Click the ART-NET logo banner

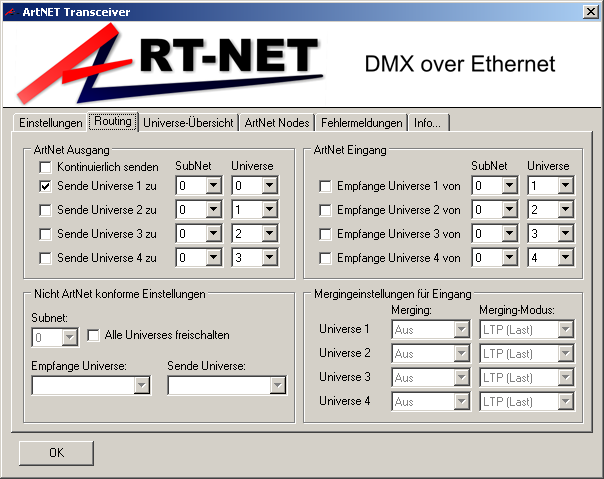[x=170, y=64]
